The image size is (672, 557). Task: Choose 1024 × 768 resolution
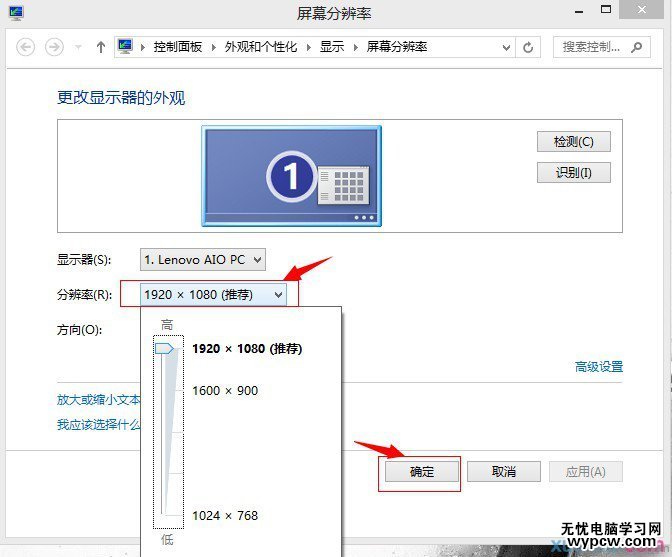(x=225, y=515)
